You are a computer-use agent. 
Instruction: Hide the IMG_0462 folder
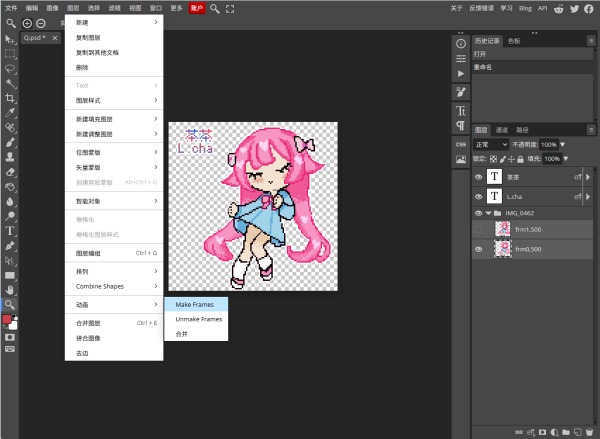click(478, 213)
